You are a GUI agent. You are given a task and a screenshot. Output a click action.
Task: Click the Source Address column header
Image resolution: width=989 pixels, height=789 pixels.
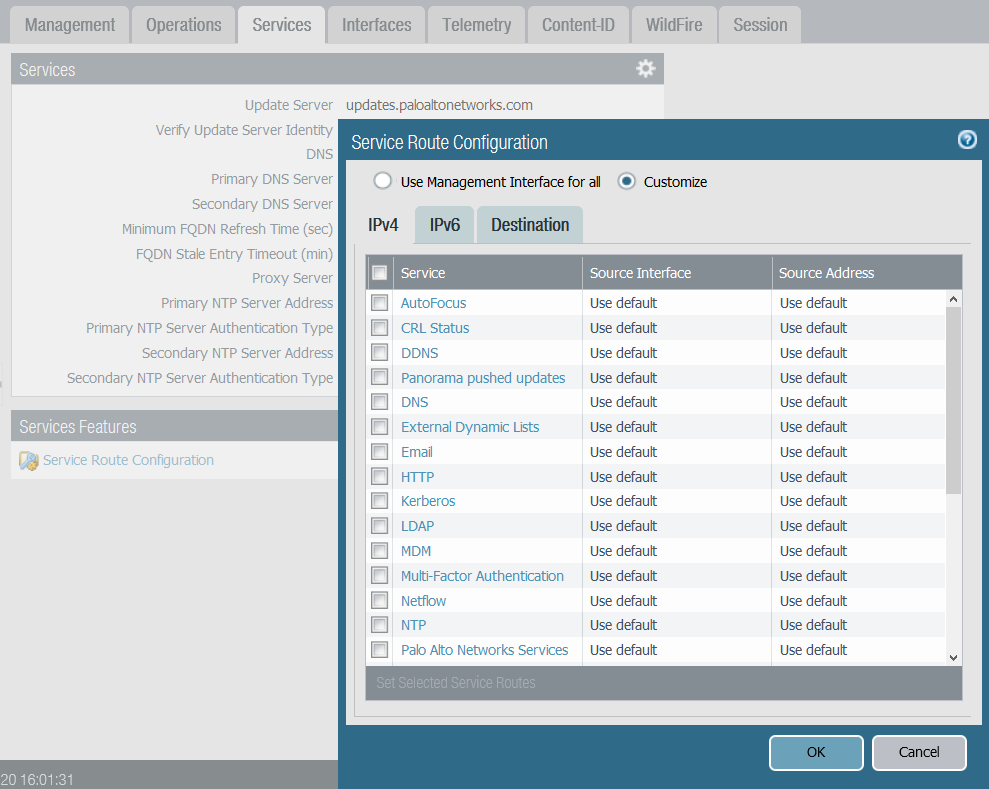coord(867,272)
